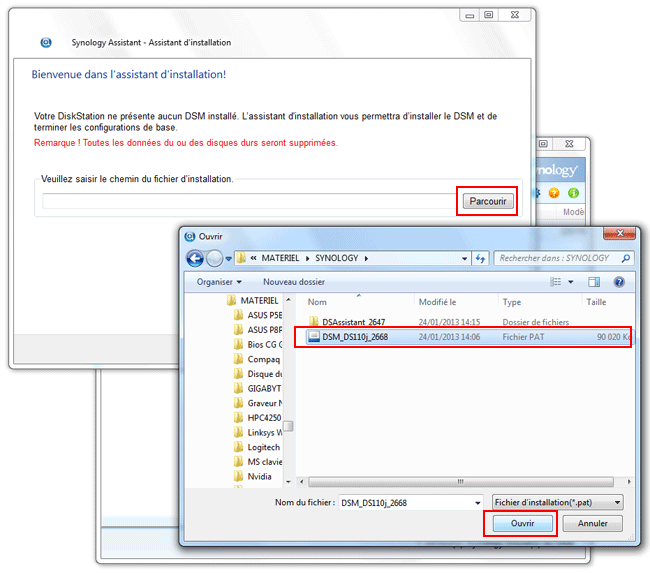
Task: Click the refresh icon beside the address bar
Action: point(481,258)
